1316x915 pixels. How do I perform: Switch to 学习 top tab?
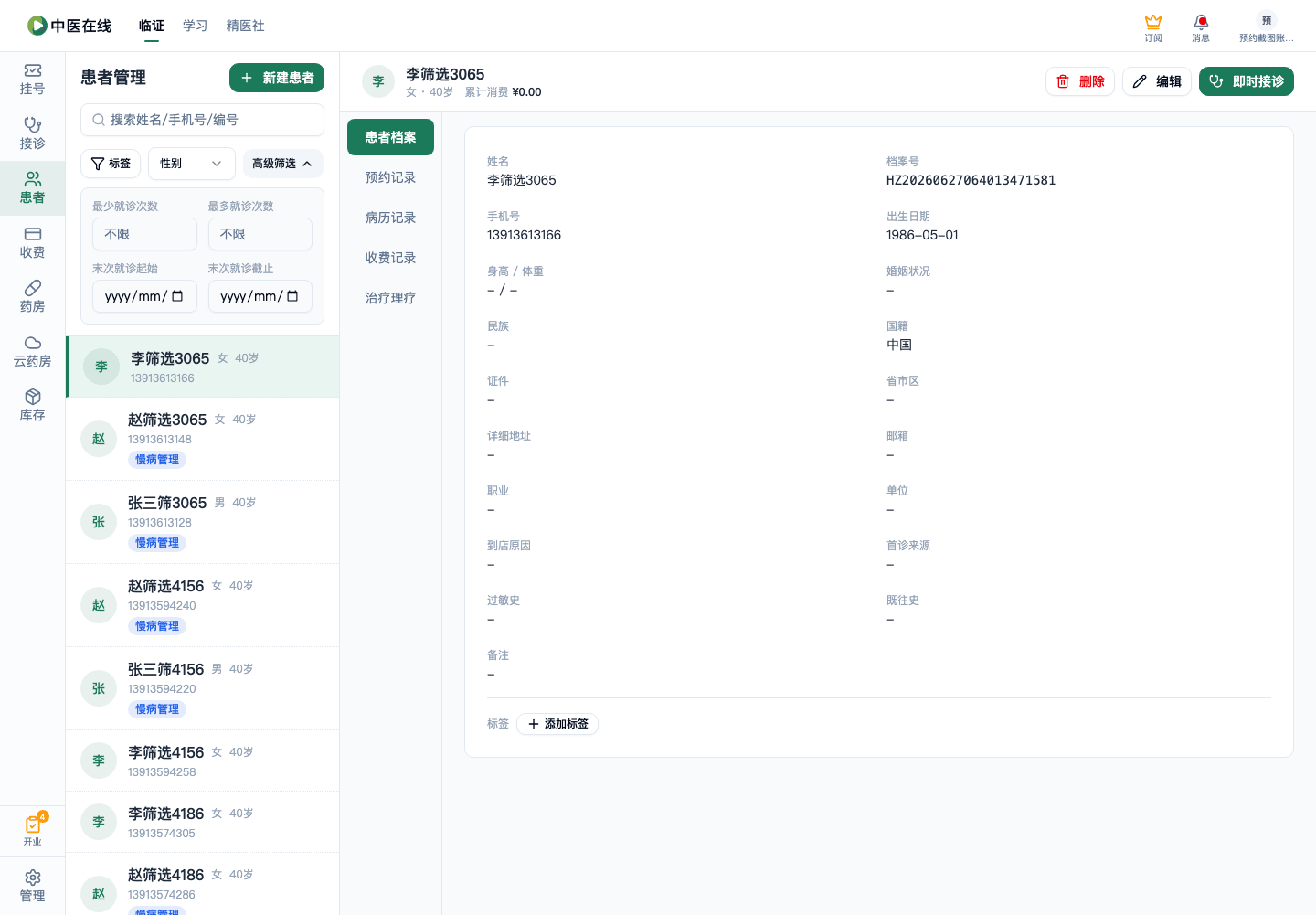click(x=196, y=26)
